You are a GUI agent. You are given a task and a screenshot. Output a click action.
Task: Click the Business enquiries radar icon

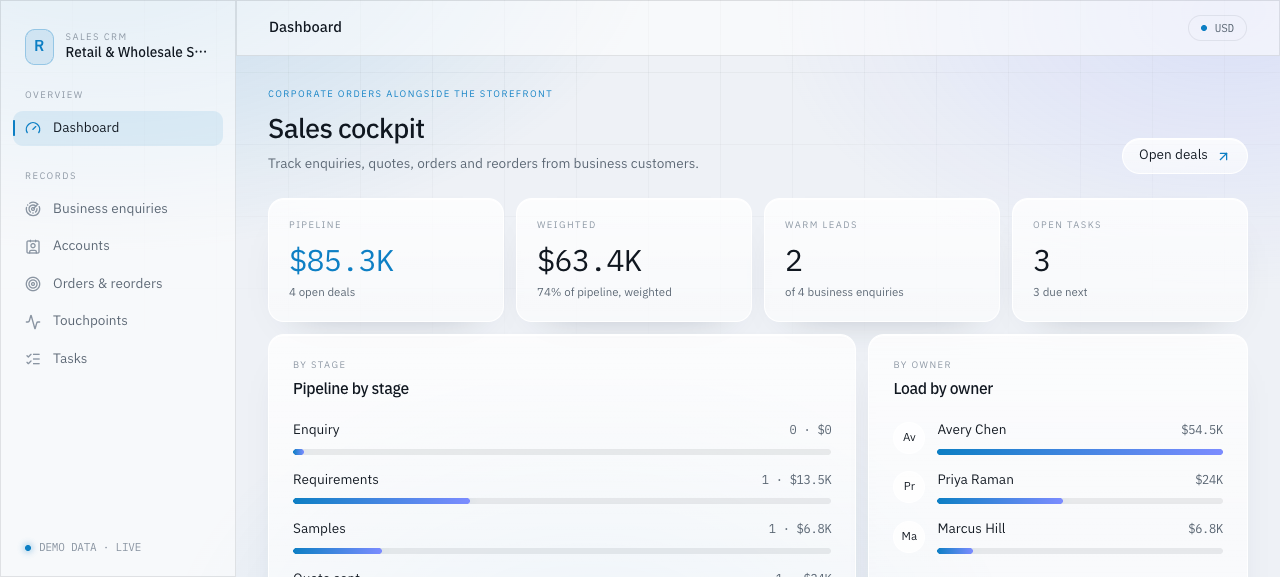point(33,209)
